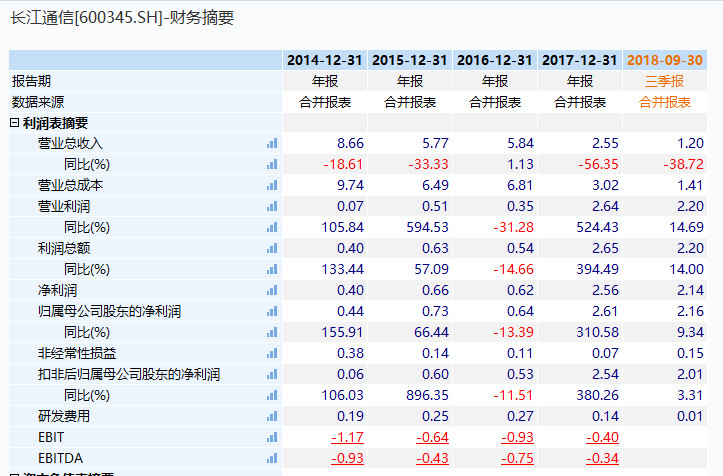The height and width of the screenshot is (476, 723).
Task: Open chart icon for 同比 under 利润总额
Action: 272,269
